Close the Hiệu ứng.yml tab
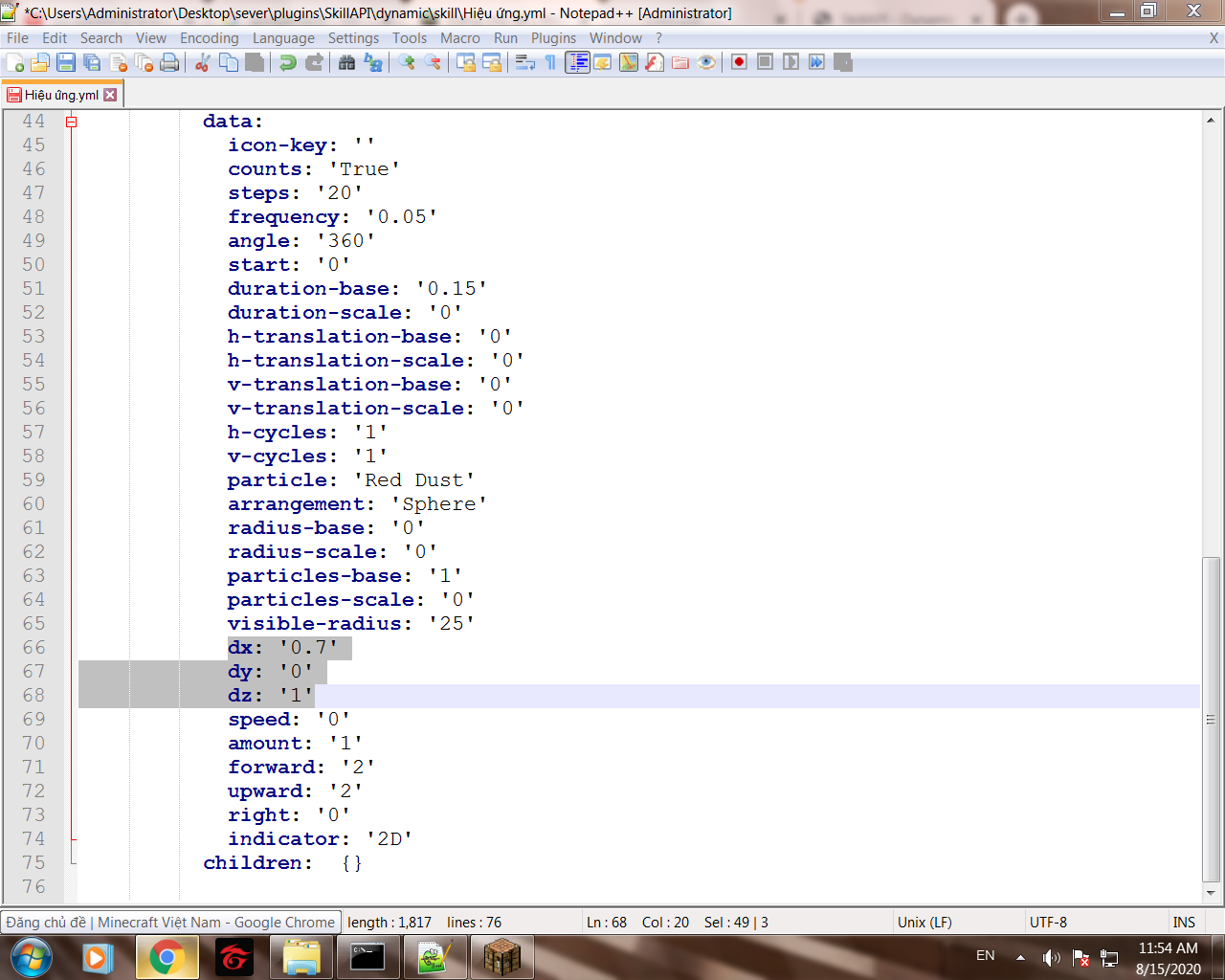The width and height of the screenshot is (1225, 980). coord(110,95)
